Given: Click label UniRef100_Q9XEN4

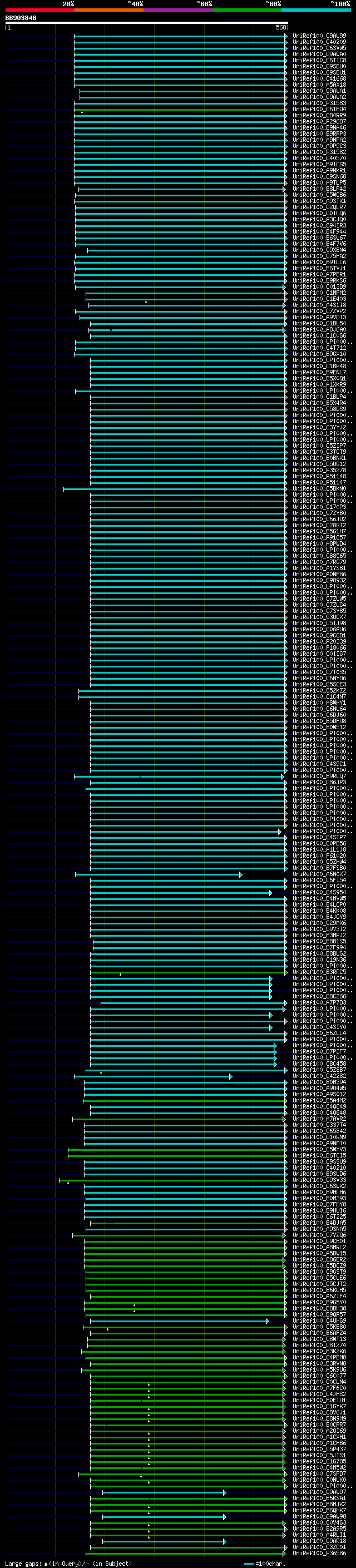Looking at the screenshot, I should click(x=319, y=250).
